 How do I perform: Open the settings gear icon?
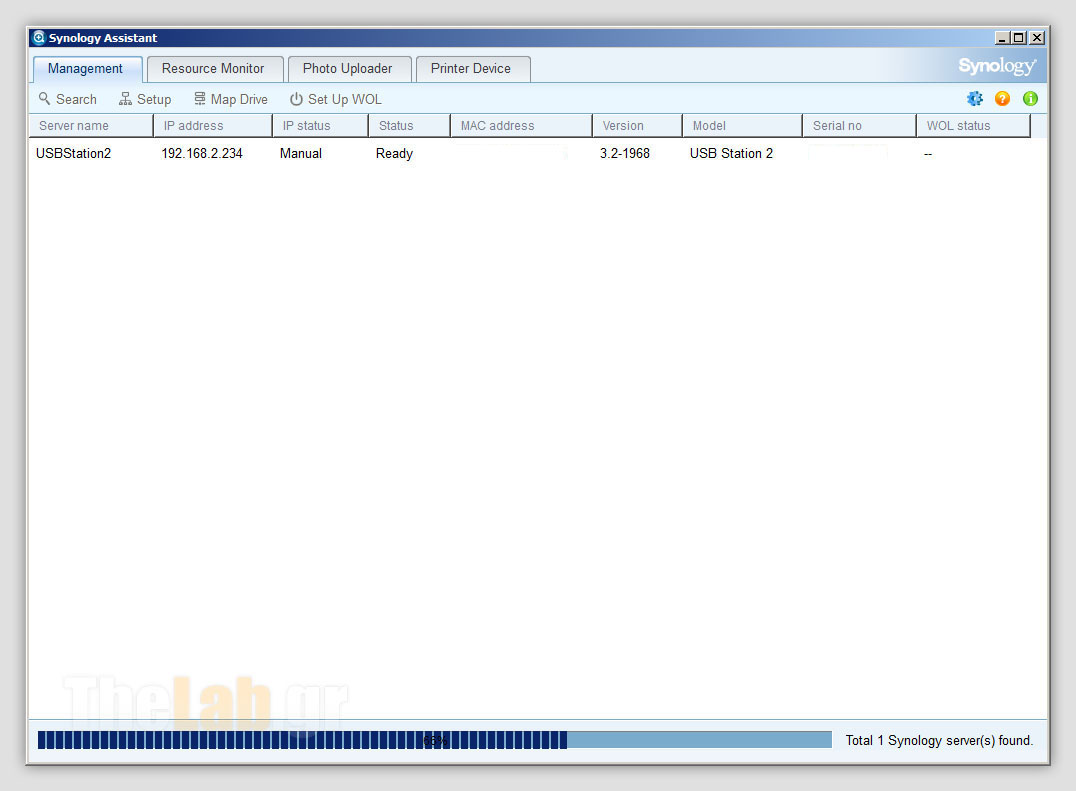pyautogui.click(x=974, y=99)
